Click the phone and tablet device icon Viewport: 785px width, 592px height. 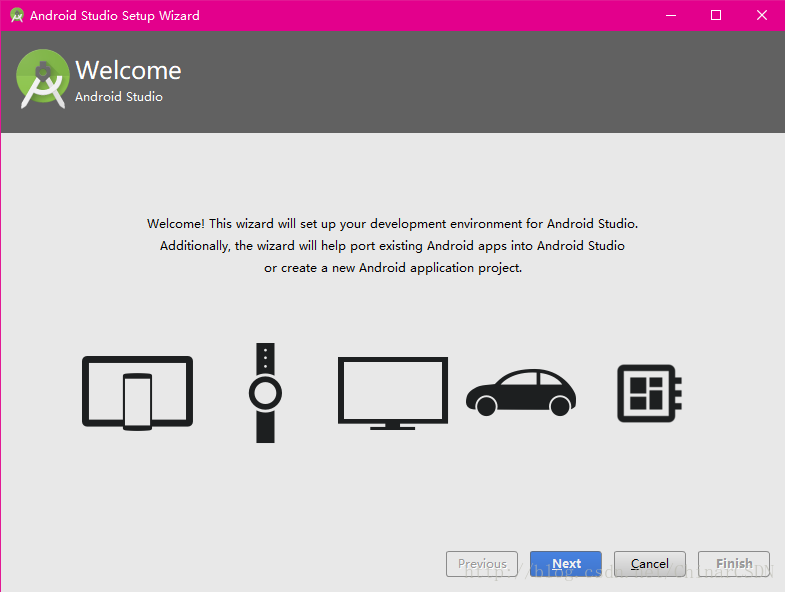(x=138, y=393)
